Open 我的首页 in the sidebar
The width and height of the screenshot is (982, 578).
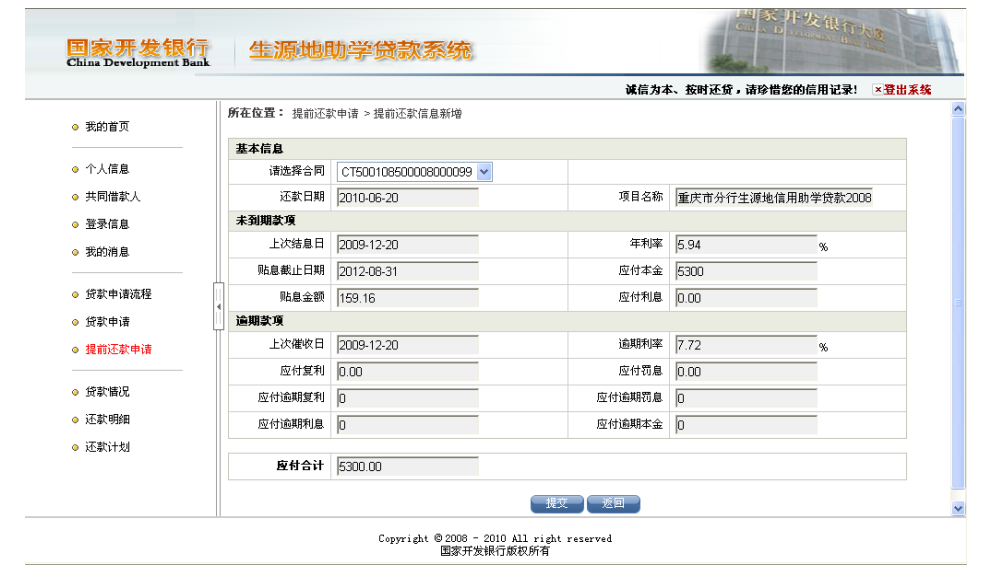107,126
